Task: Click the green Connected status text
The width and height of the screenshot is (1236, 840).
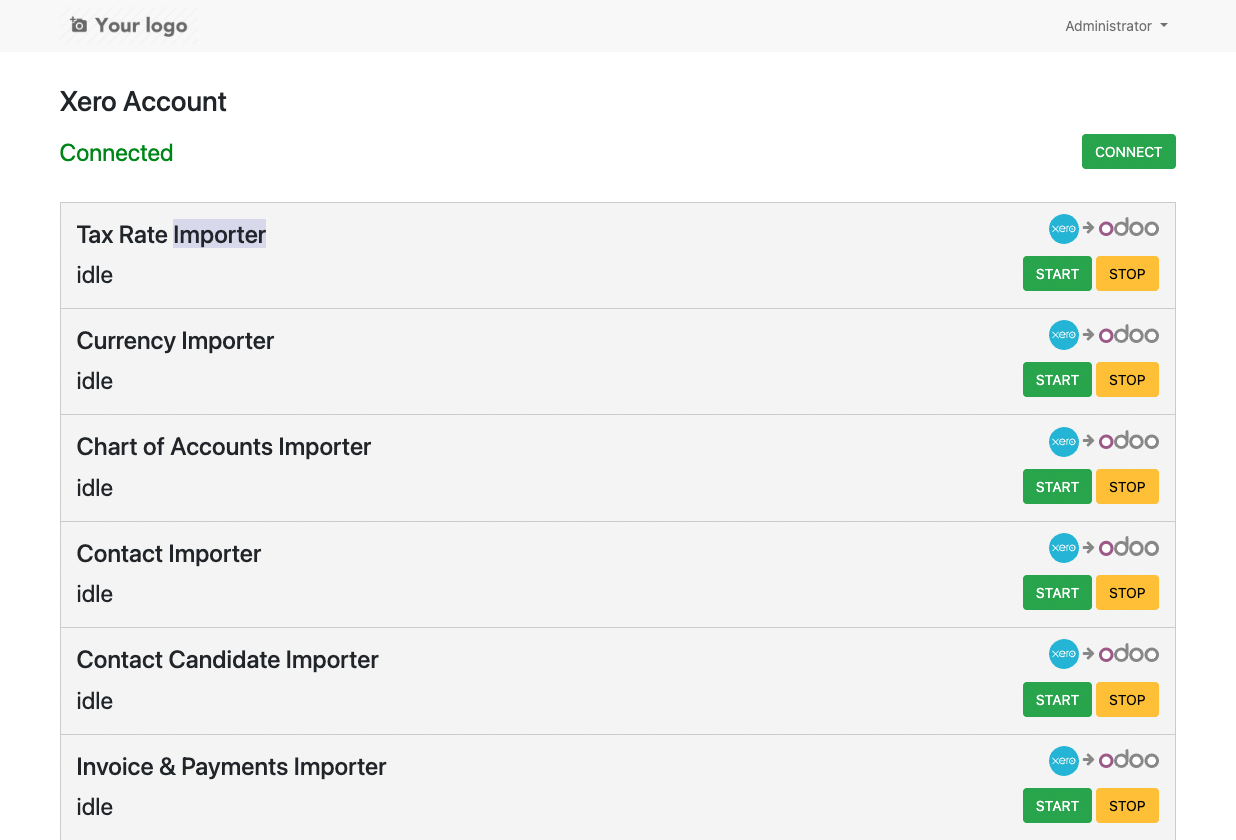Action: click(116, 153)
